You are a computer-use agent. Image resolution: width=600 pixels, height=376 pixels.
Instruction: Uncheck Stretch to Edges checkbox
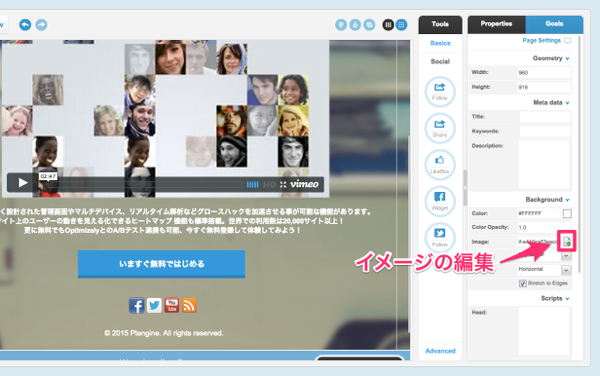point(523,283)
